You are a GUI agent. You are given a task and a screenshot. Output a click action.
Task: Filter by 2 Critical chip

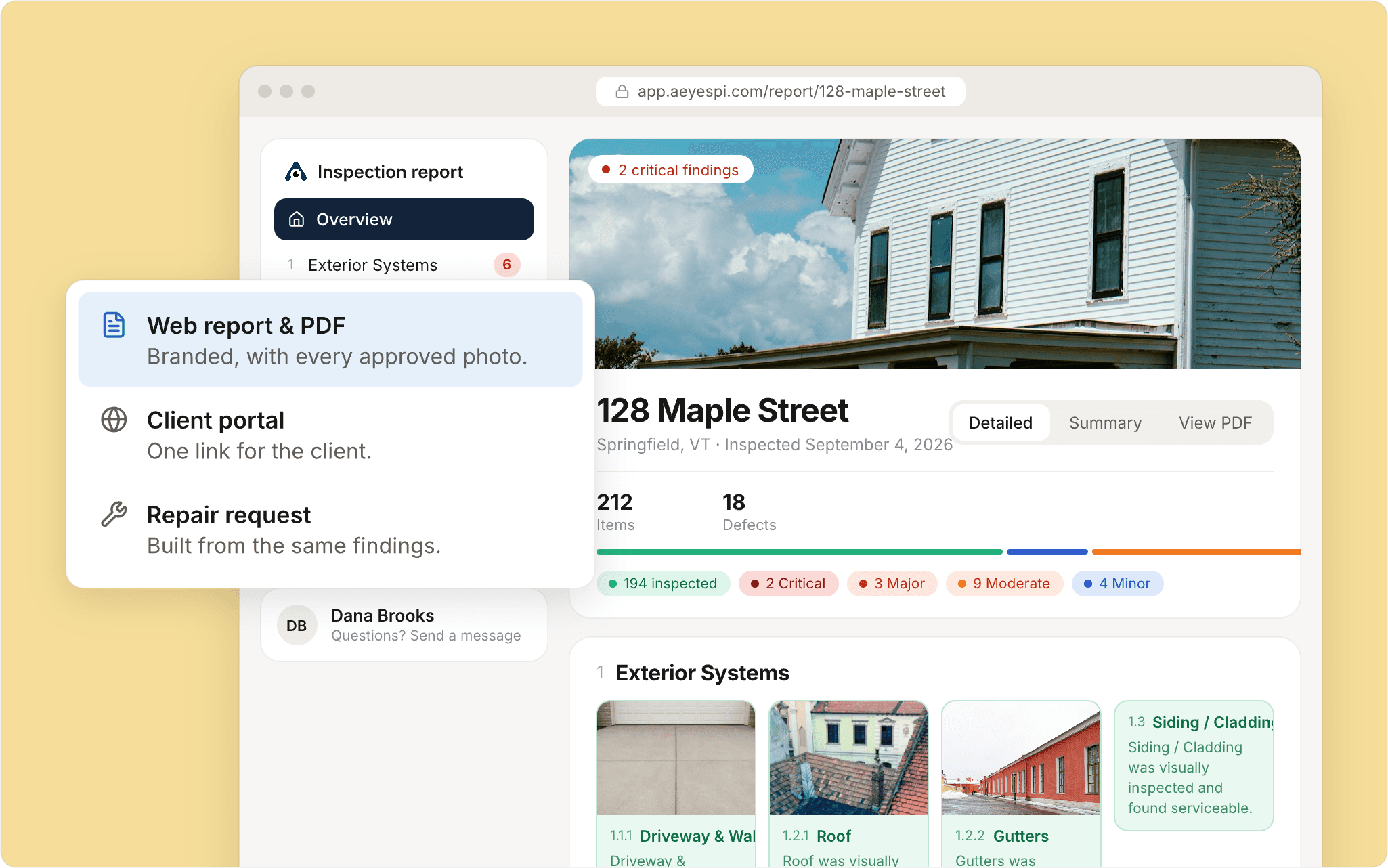coord(788,584)
